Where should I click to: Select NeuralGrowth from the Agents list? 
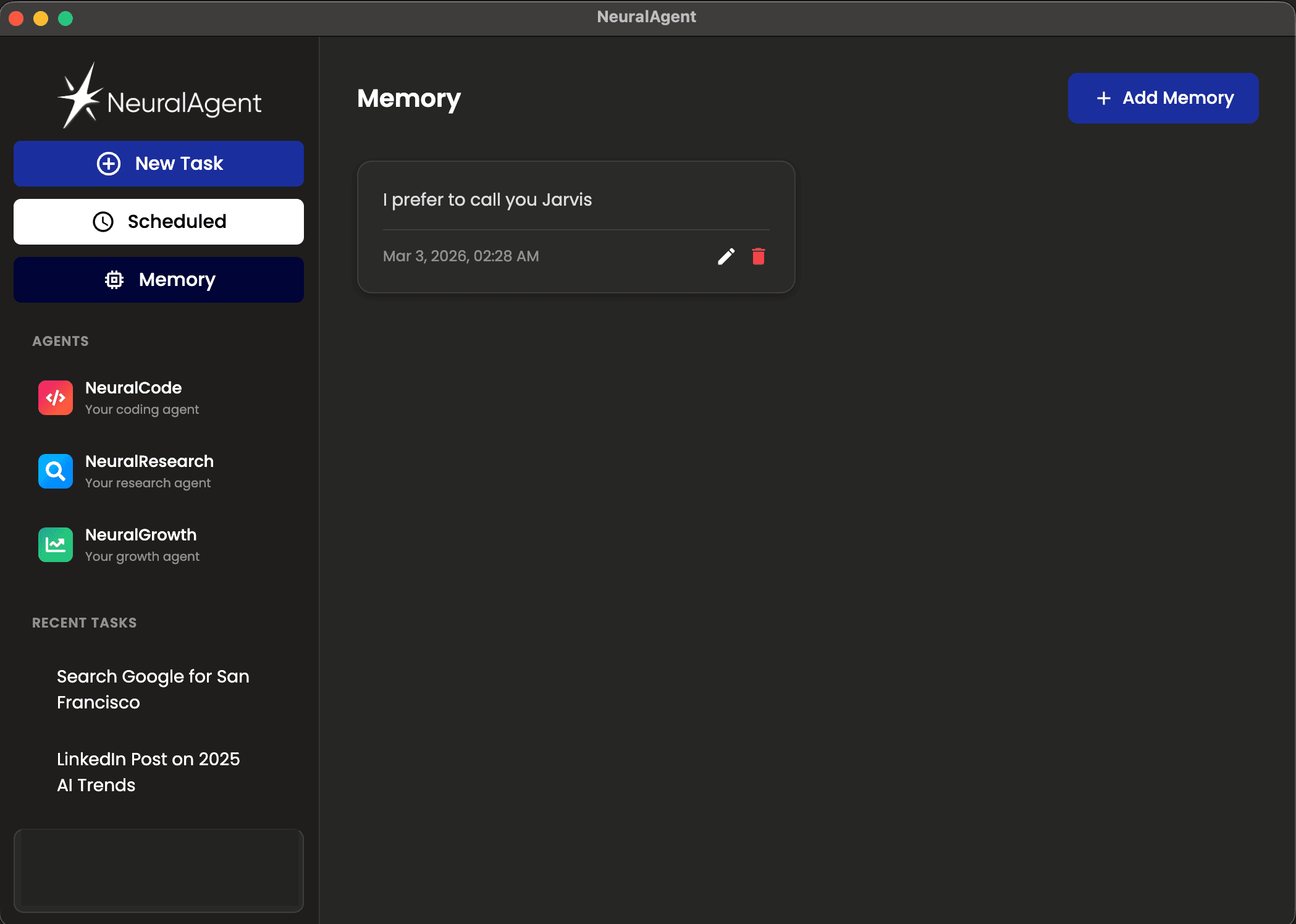[x=140, y=544]
